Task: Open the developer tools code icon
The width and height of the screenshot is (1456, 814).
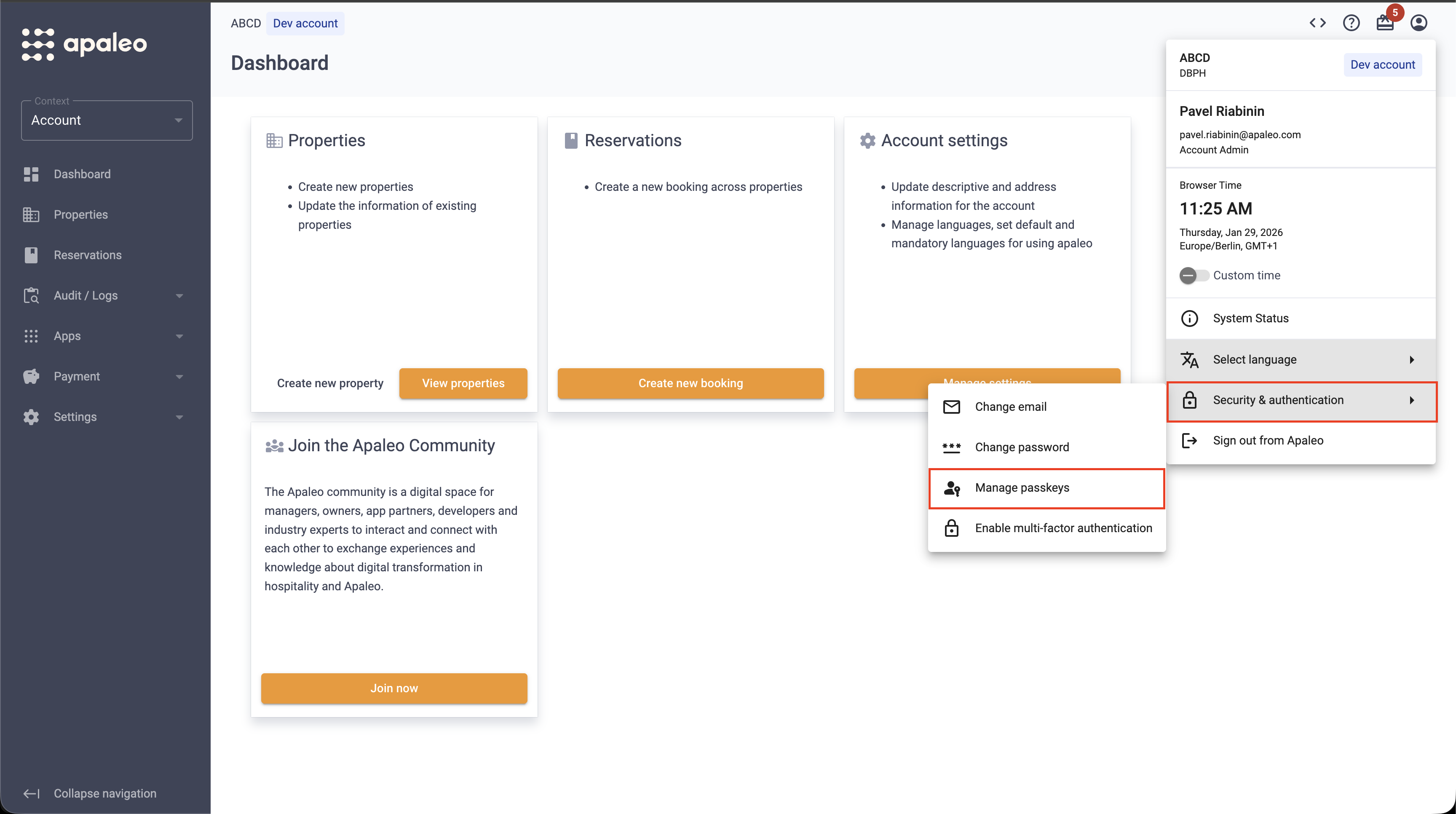Action: [1317, 23]
